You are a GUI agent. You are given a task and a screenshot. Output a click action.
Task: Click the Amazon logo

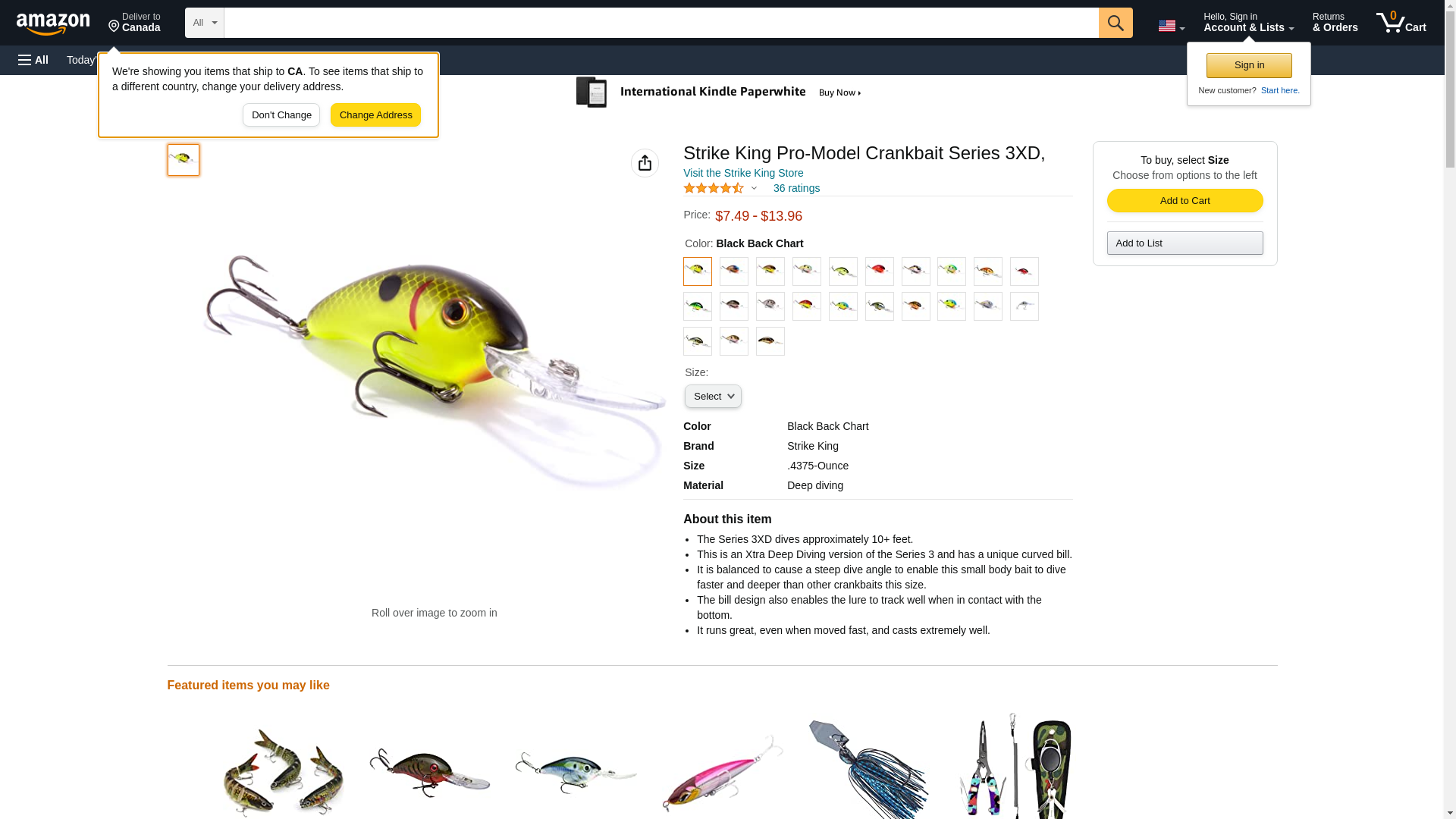tap(53, 24)
